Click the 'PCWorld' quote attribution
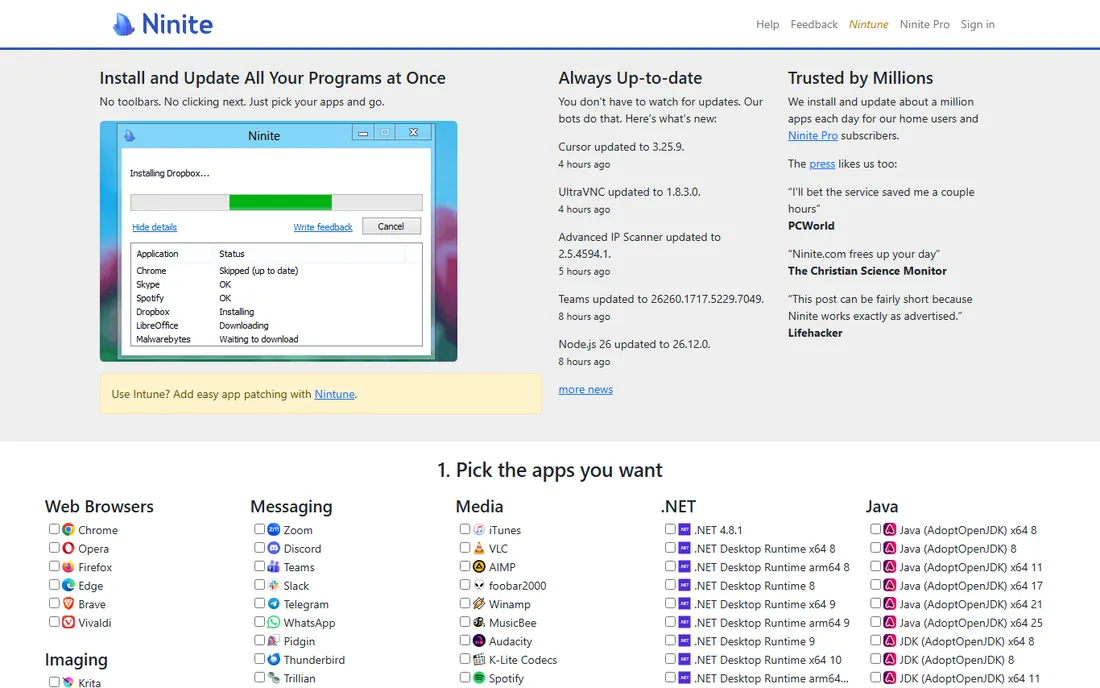The height and width of the screenshot is (688, 1100). tap(811, 226)
